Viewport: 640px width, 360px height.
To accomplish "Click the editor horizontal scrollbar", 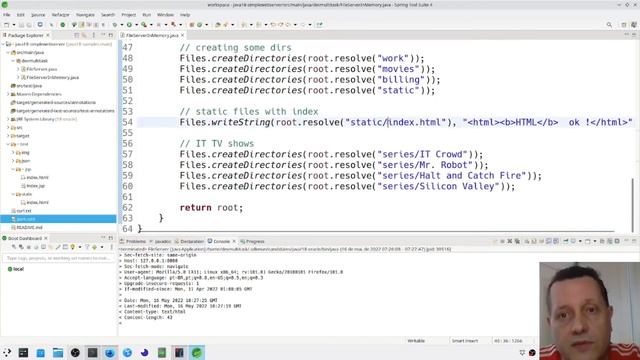I will (376, 231).
